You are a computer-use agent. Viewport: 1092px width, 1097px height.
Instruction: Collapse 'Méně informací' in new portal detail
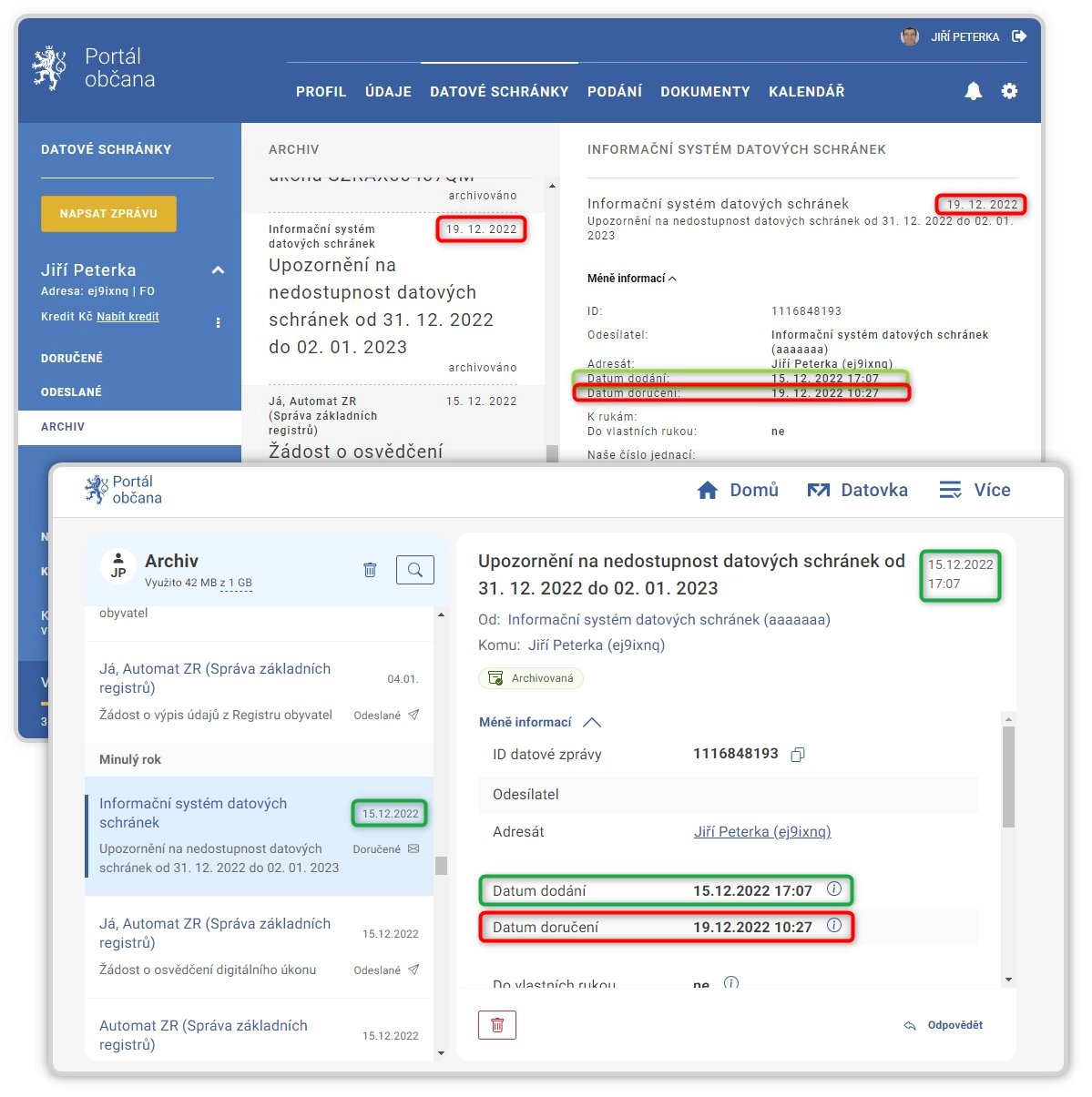click(x=540, y=722)
